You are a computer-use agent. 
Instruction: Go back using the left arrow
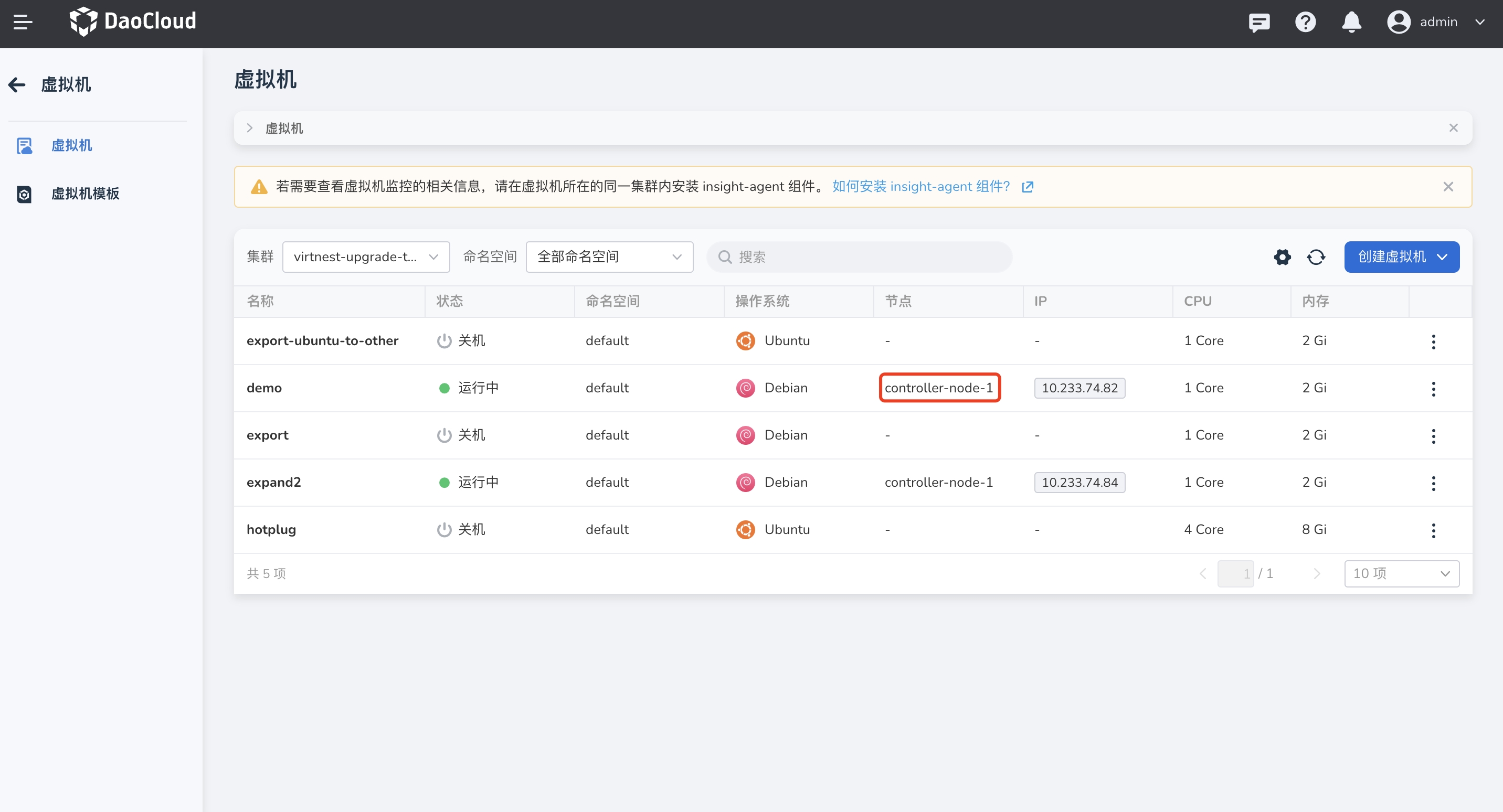(17, 84)
